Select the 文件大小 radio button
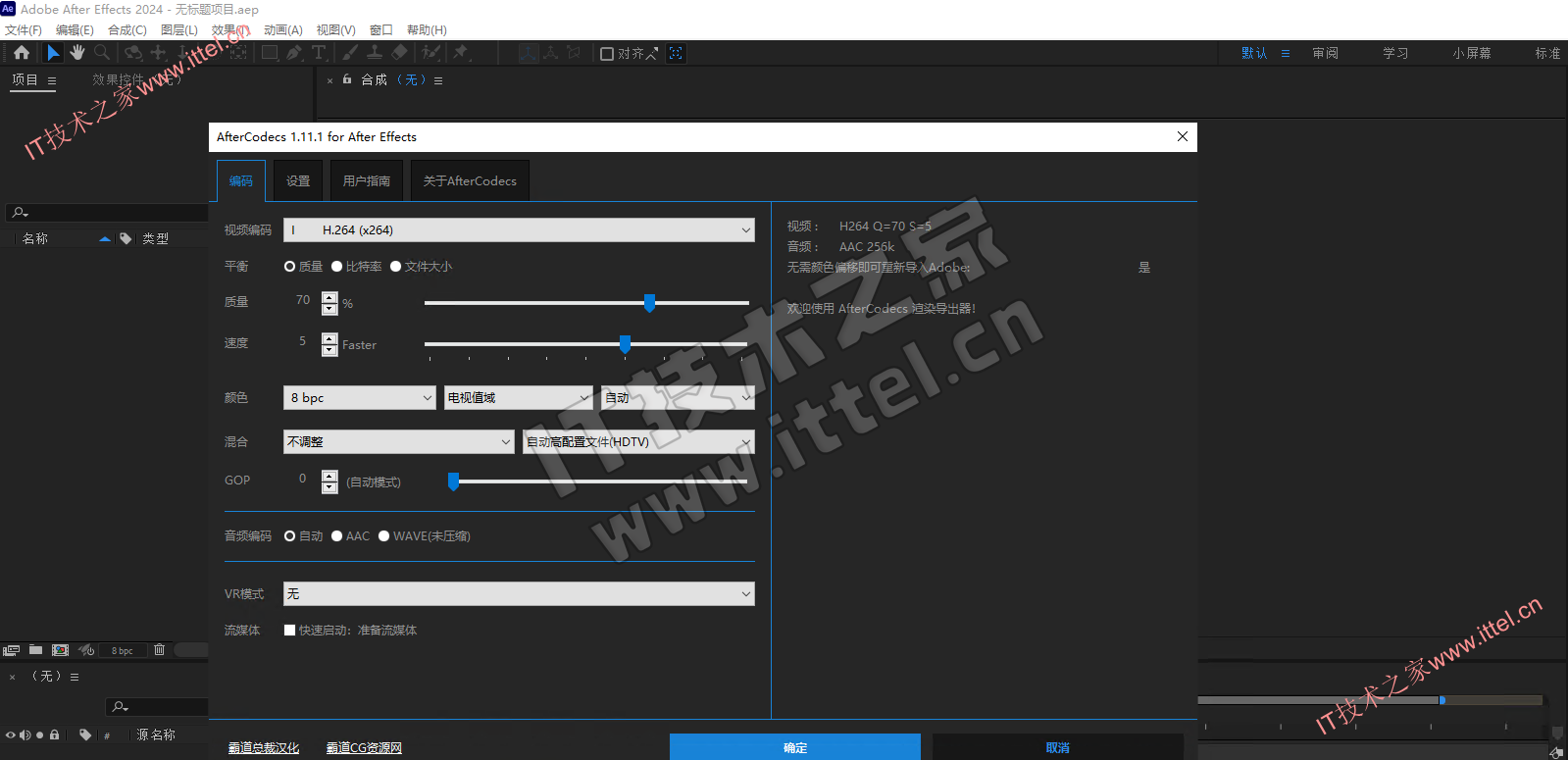The height and width of the screenshot is (760, 1568). tap(395, 267)
